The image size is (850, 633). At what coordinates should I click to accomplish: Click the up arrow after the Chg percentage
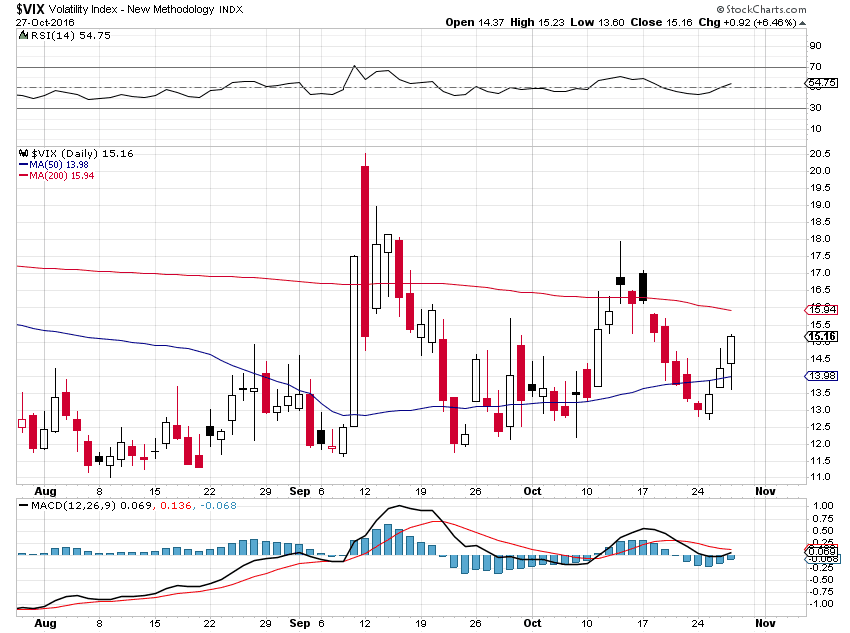tap(802, 23)
